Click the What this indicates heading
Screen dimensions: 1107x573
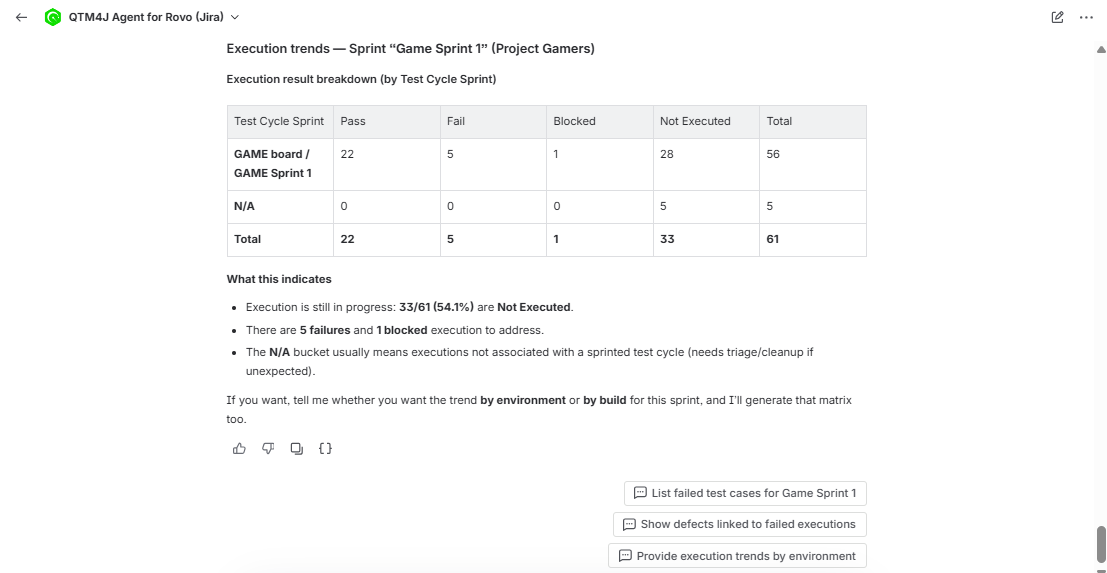tap(279, 279)
